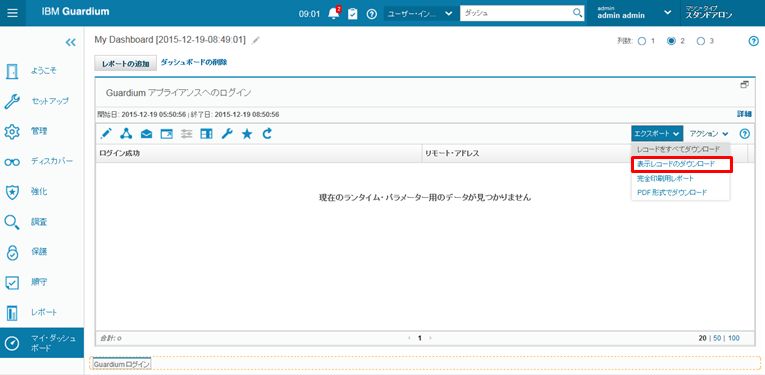Screen dimensions: 765x375
Task: Click the IBM Guardium logo text
Action: tap(75, 12)
